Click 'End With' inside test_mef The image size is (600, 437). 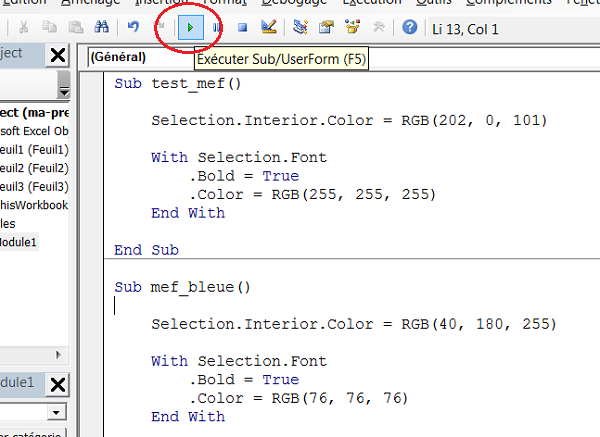click(188, 213)
